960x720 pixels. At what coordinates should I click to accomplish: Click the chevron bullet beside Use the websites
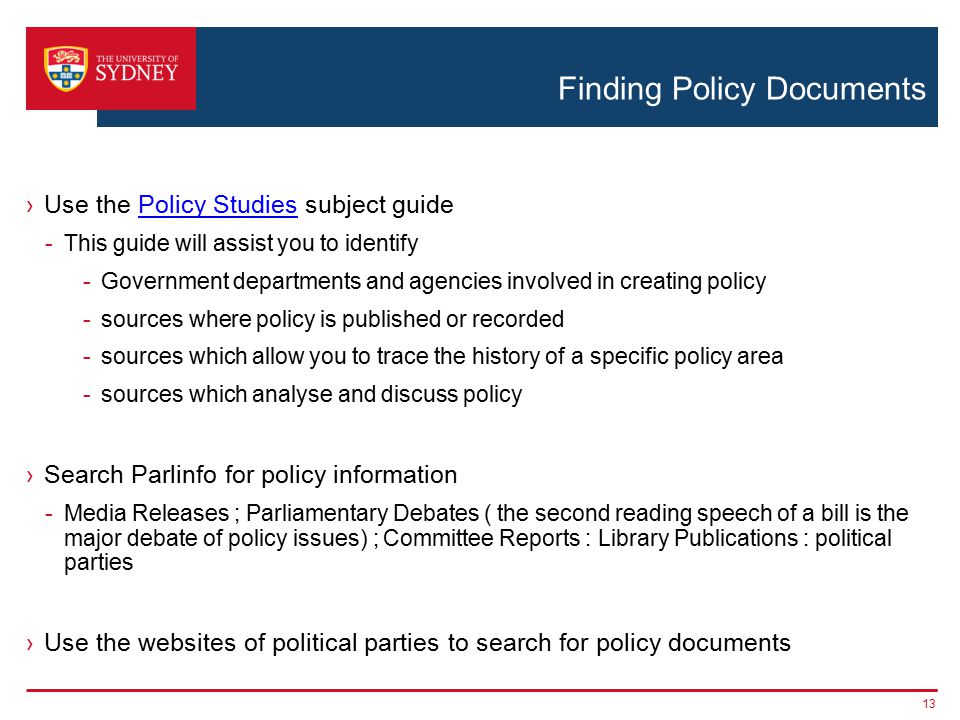30,643
